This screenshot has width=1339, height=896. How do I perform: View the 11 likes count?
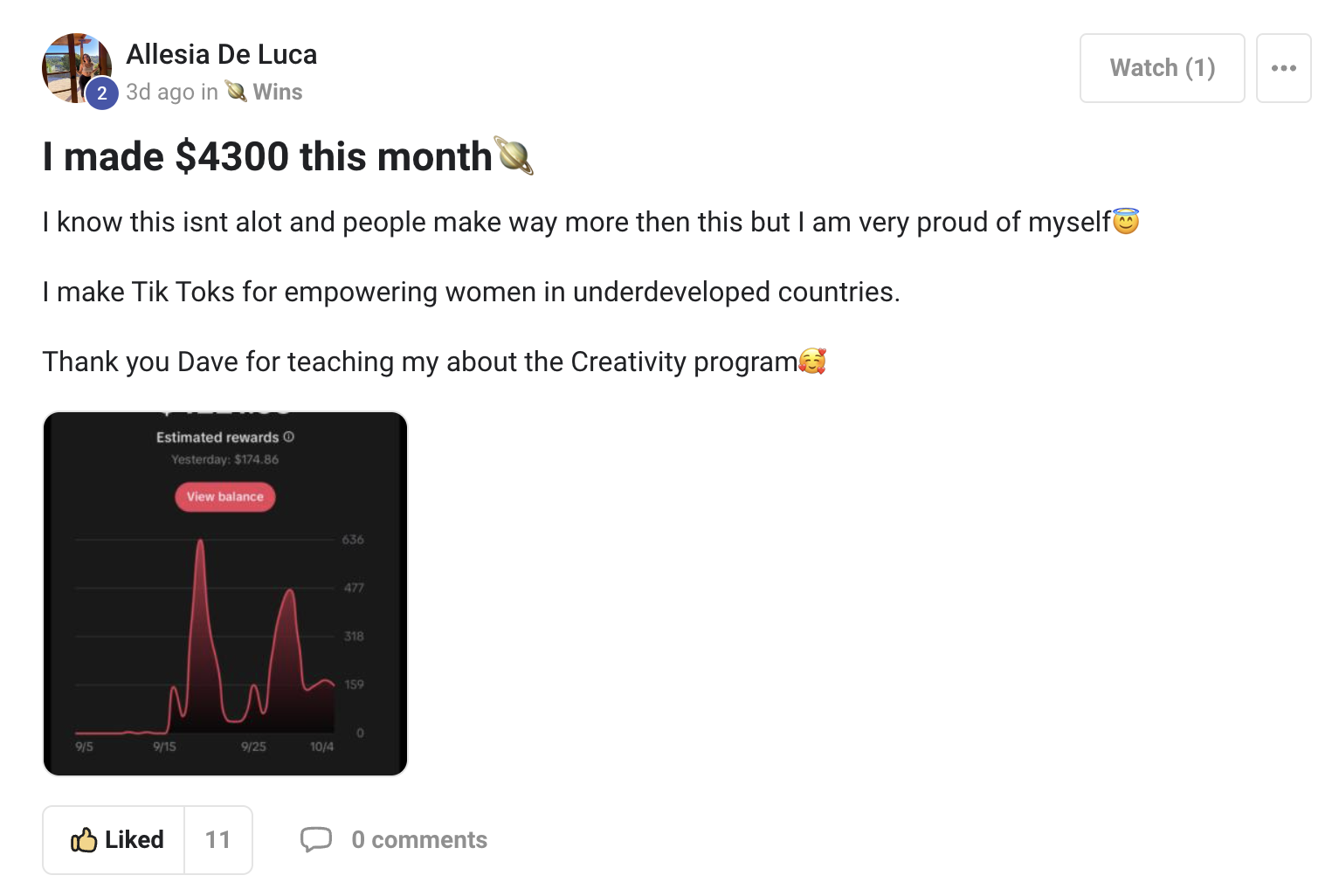(218, 839)
